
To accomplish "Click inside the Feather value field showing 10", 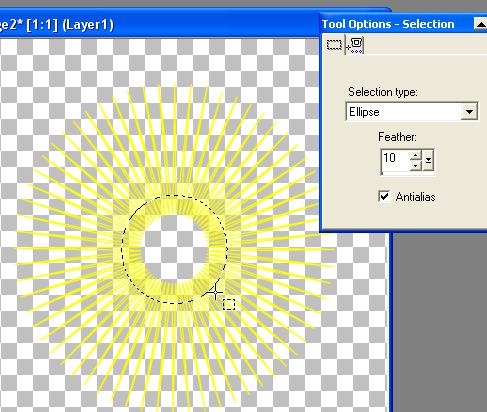I will pos(395,160).
